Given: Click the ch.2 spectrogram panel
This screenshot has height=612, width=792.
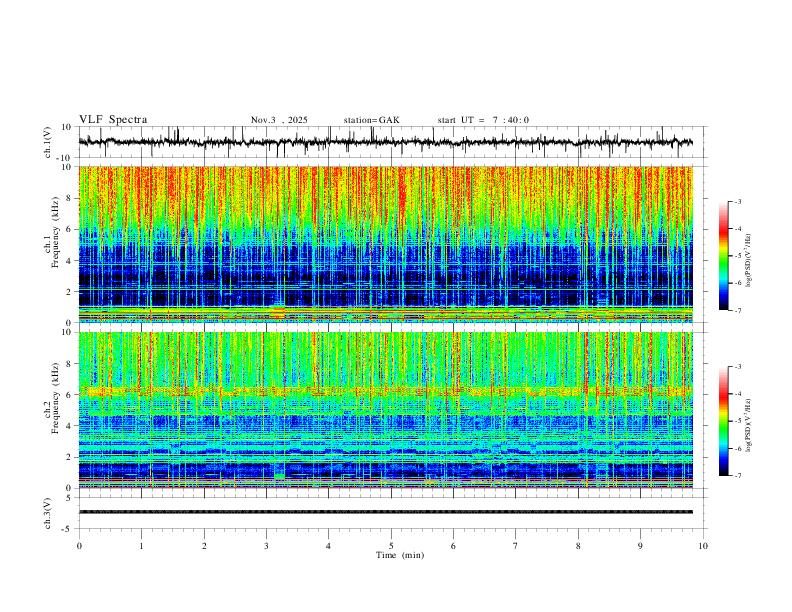Looking at the screenshot, I should coord(386,410).
